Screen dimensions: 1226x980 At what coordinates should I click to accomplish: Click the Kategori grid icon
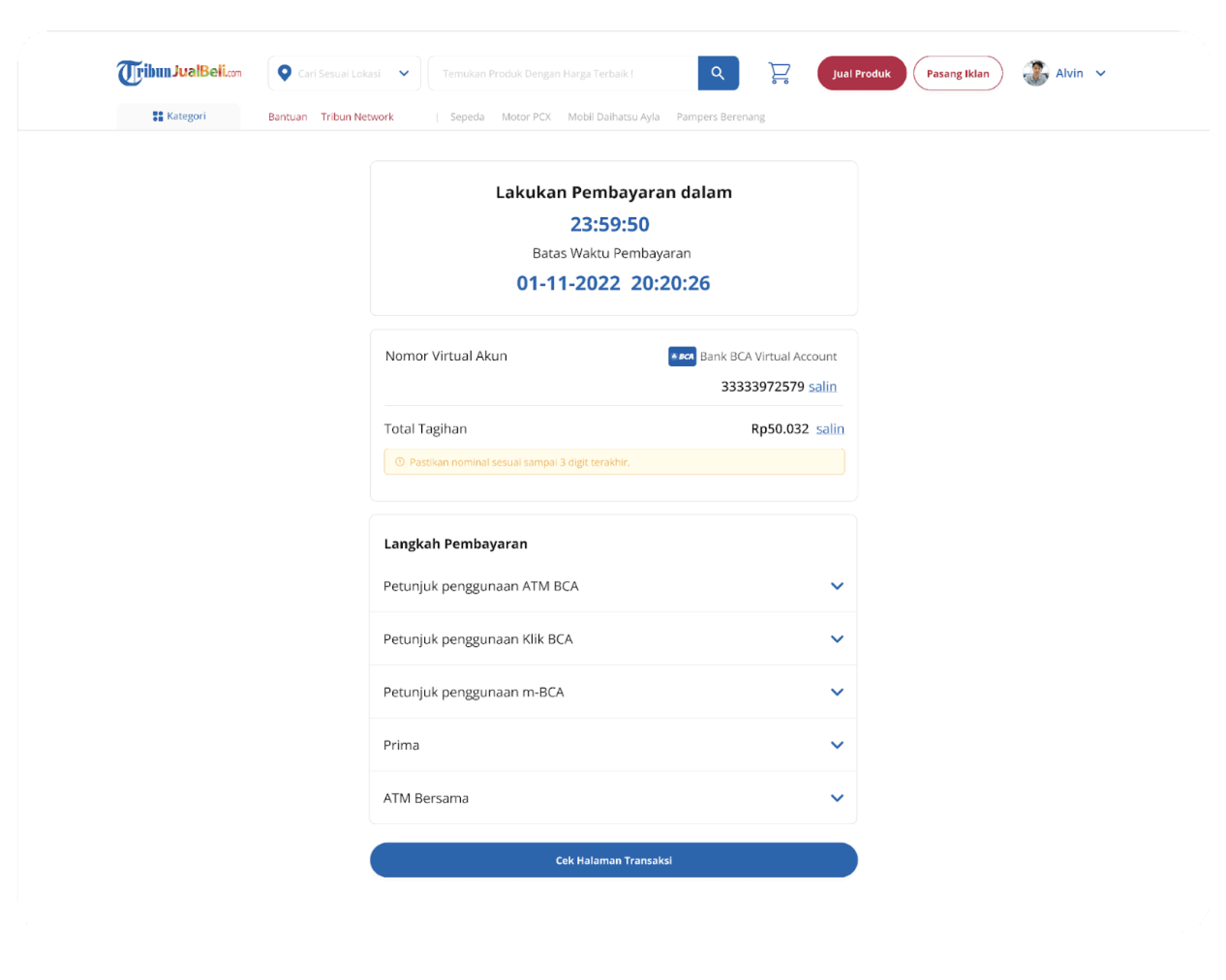point(157,117)
